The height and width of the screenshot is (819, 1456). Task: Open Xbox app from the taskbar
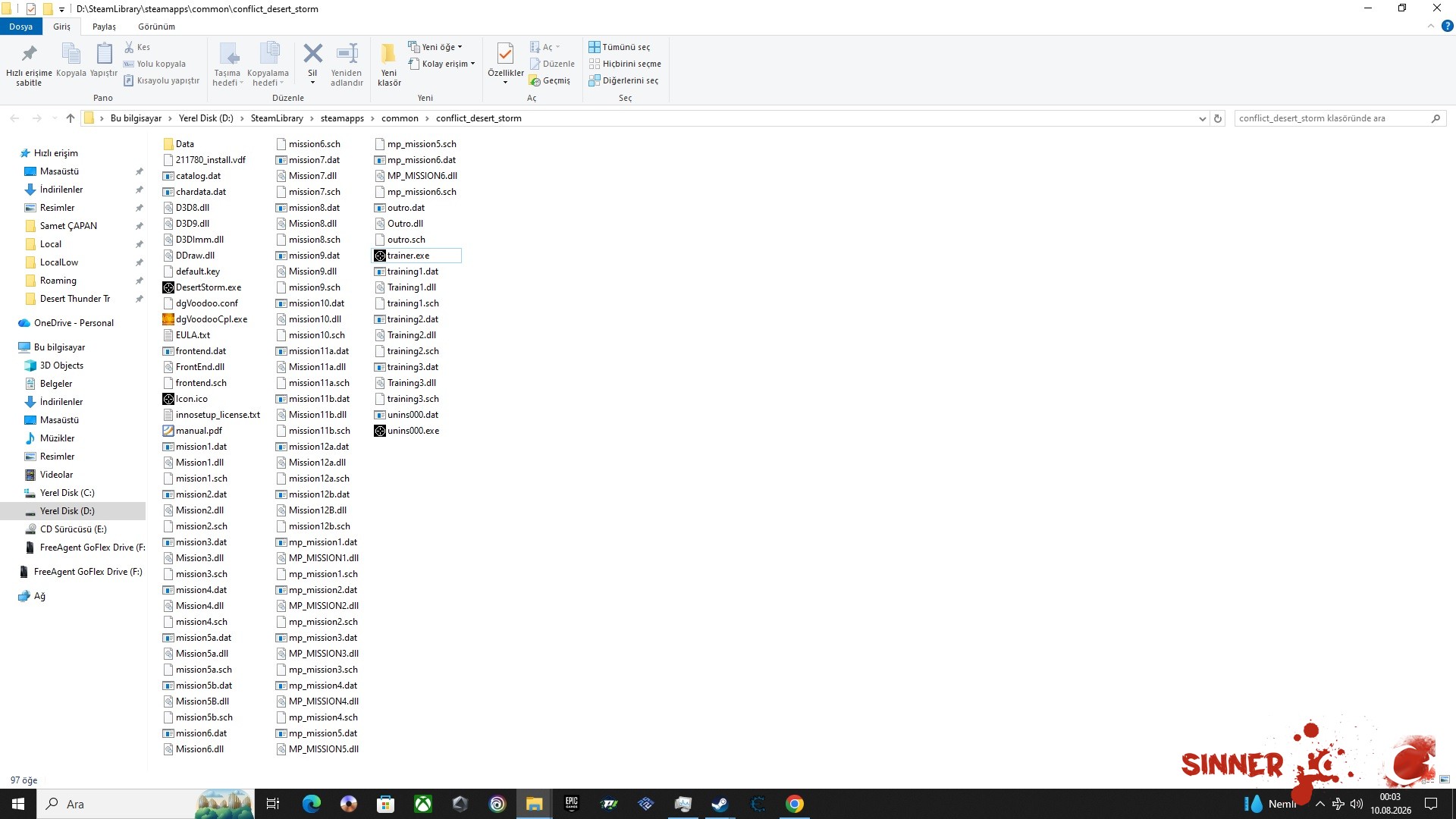[422, 804]
